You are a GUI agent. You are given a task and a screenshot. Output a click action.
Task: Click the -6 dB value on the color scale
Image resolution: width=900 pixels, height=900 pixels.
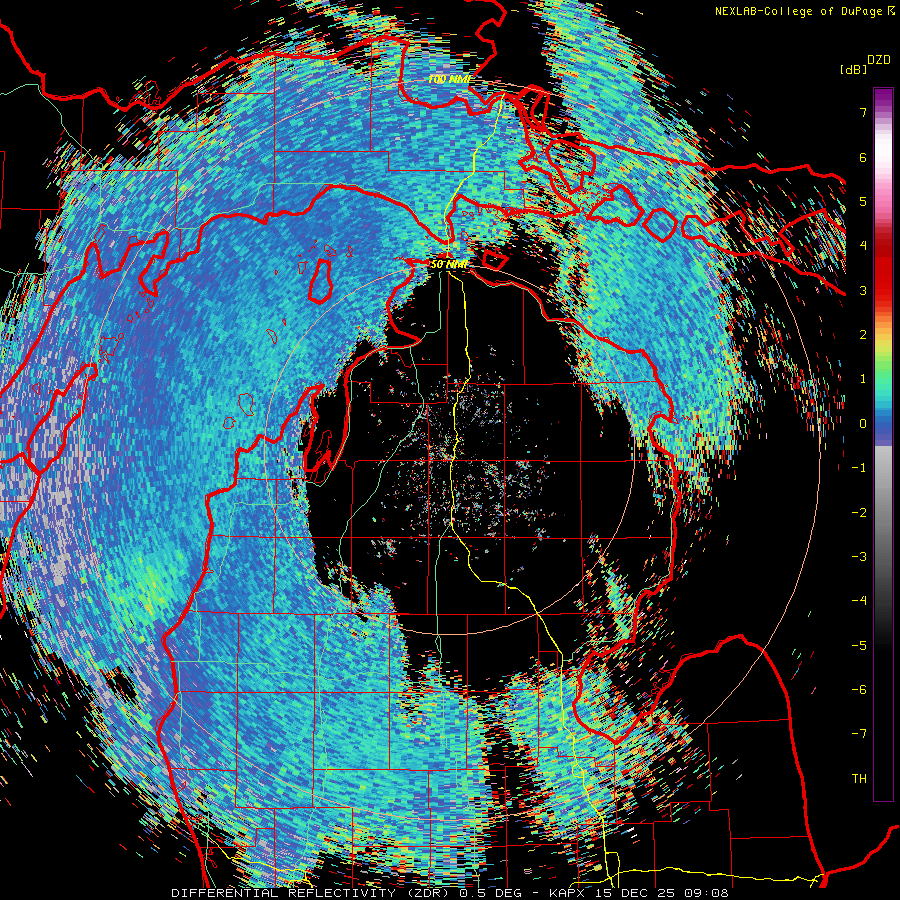point(859,690)
